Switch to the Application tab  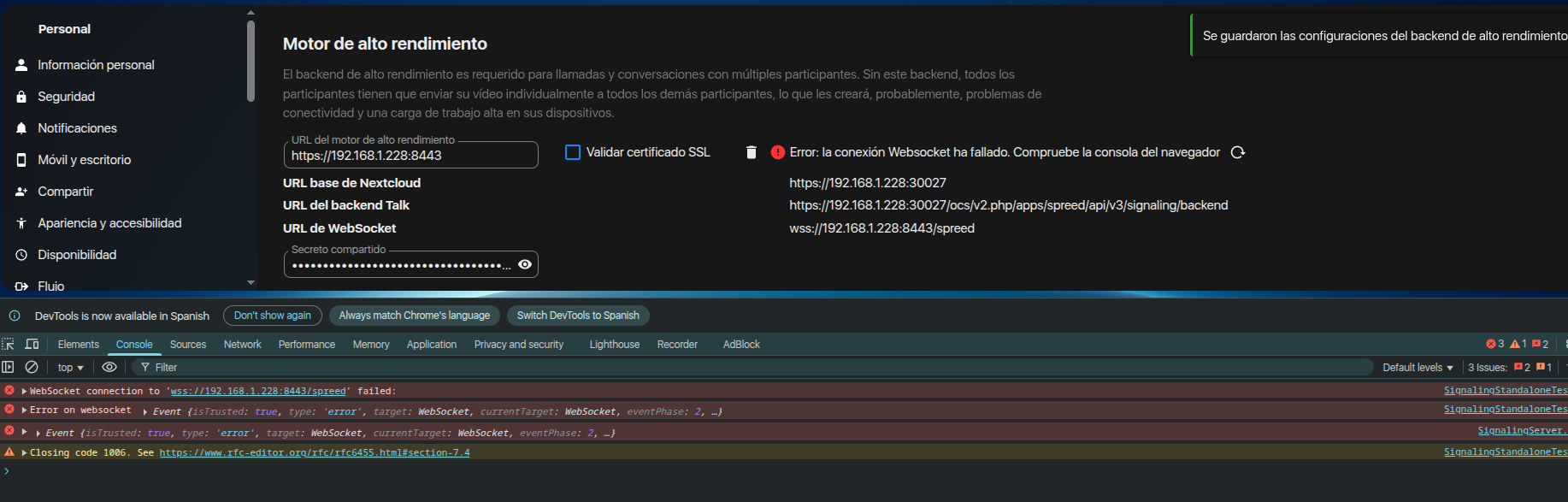(x=432, y=345)
